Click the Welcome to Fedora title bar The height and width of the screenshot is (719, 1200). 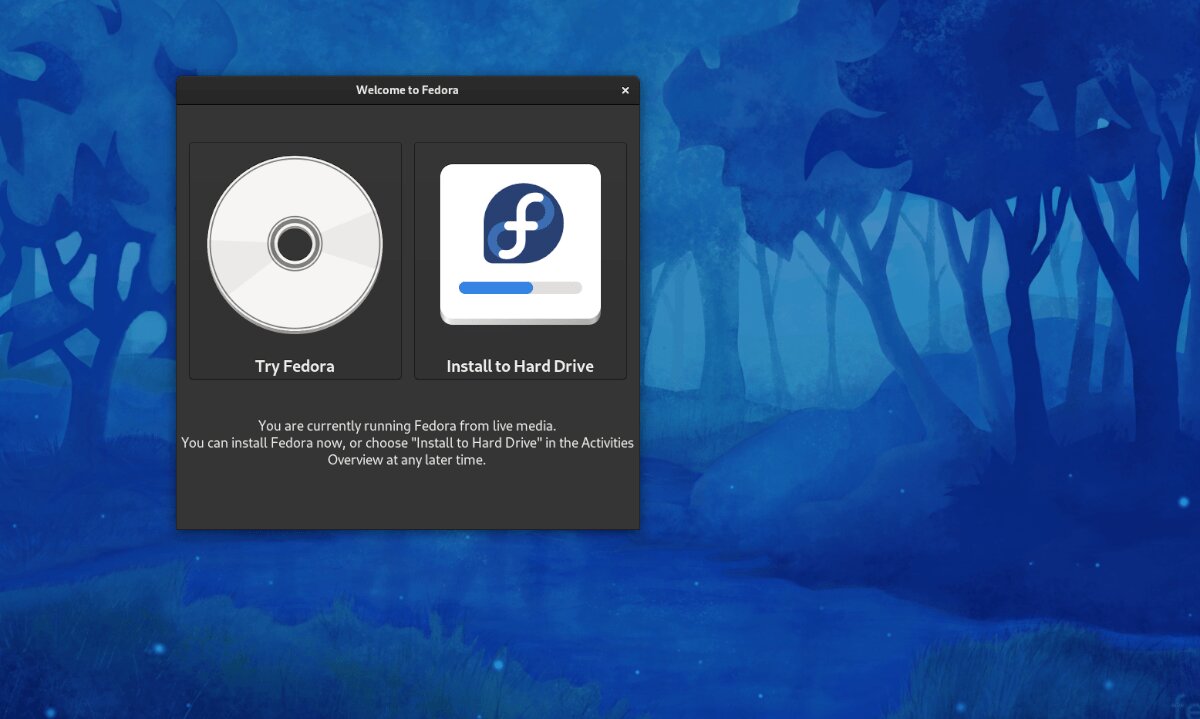(x=407, y=90)
